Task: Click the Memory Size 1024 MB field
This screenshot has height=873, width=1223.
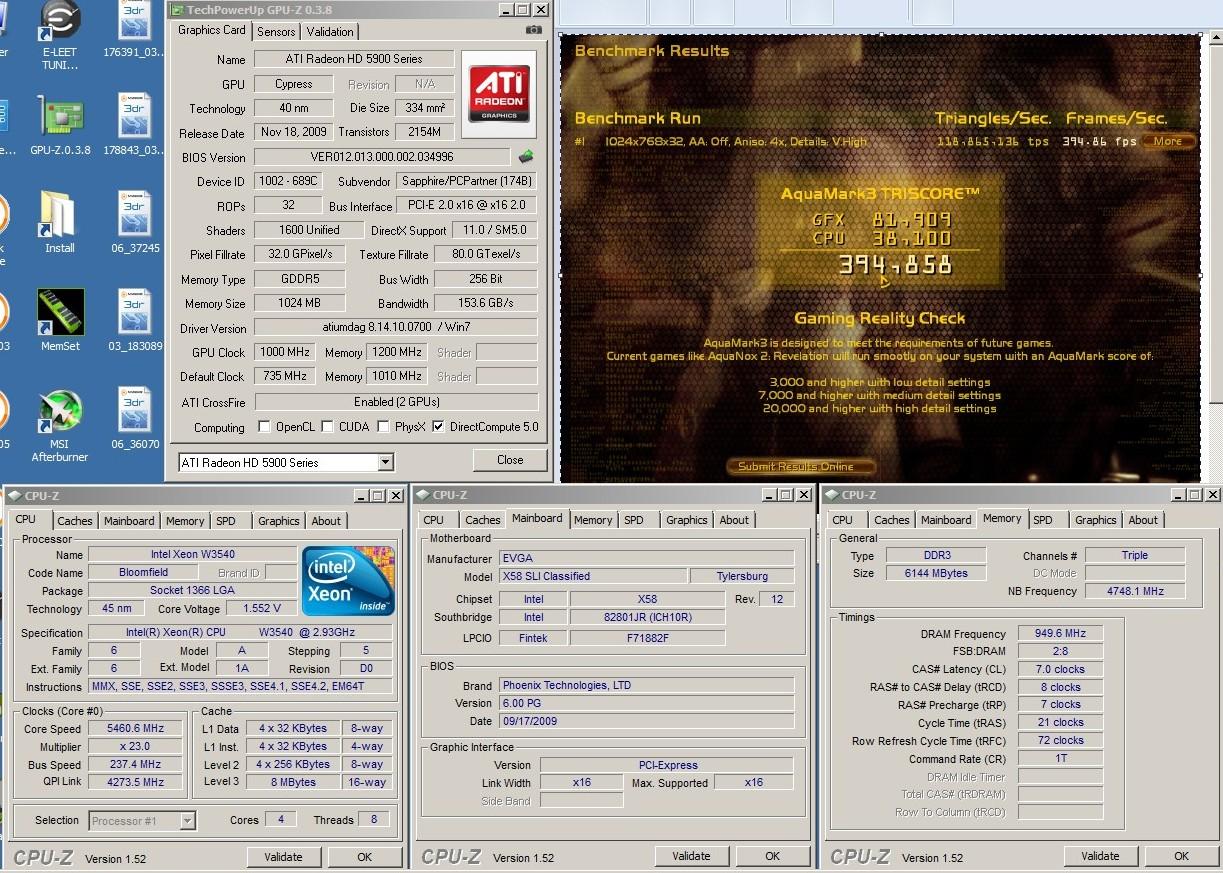Action: click(300, 303)
